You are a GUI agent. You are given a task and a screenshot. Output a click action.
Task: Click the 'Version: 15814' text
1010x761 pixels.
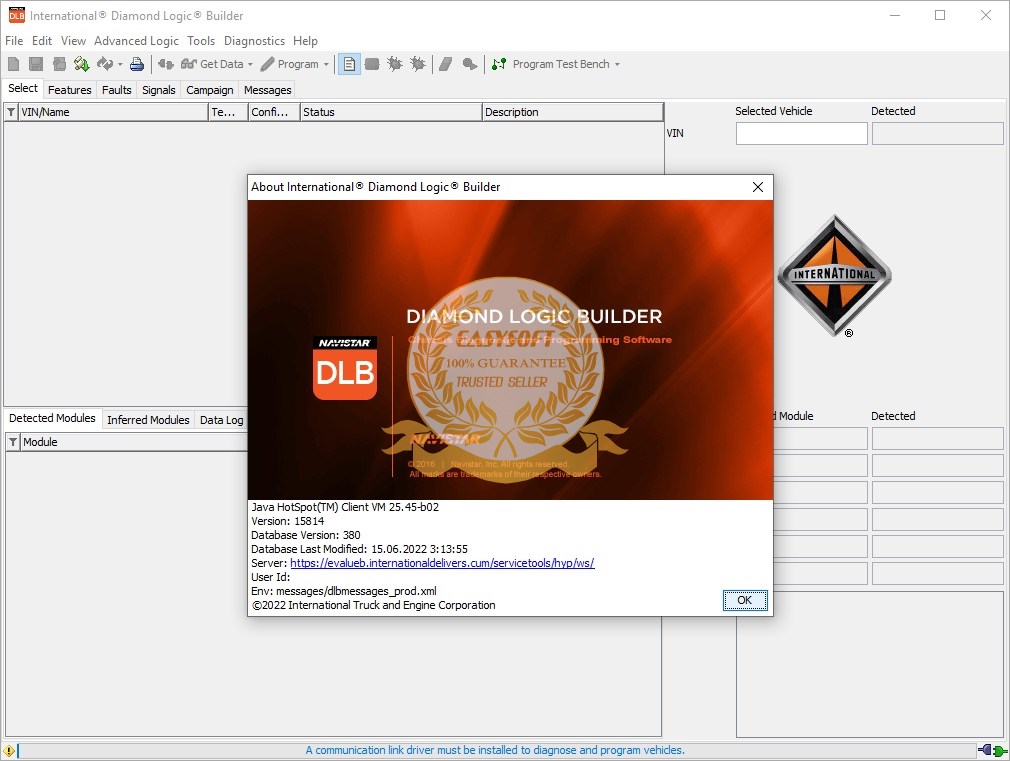288,521
